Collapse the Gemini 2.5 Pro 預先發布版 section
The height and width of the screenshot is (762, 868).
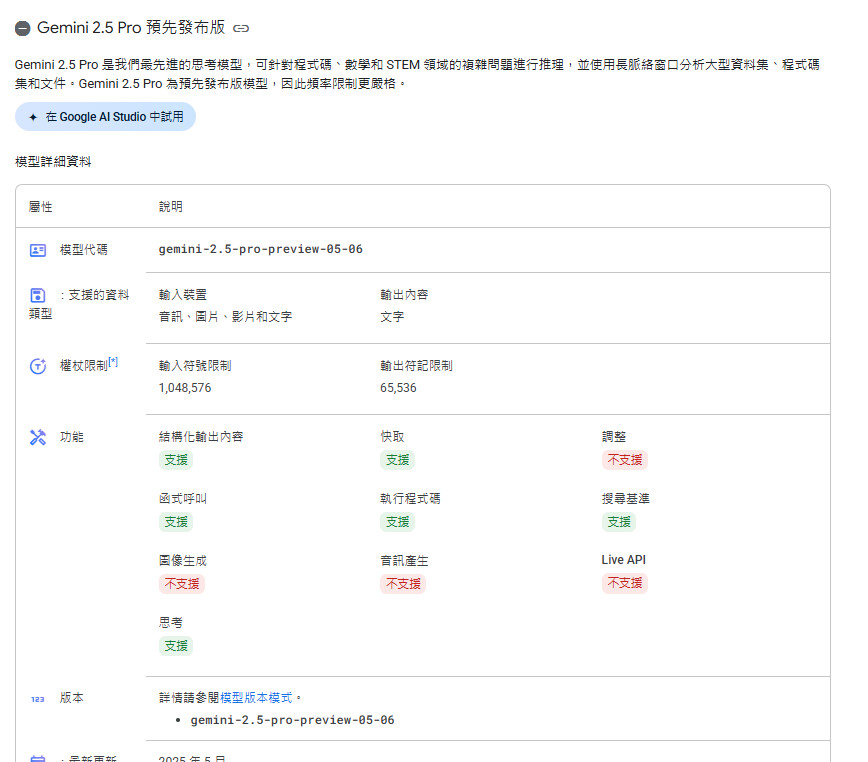pyautogui.click(x=23, y=28)
